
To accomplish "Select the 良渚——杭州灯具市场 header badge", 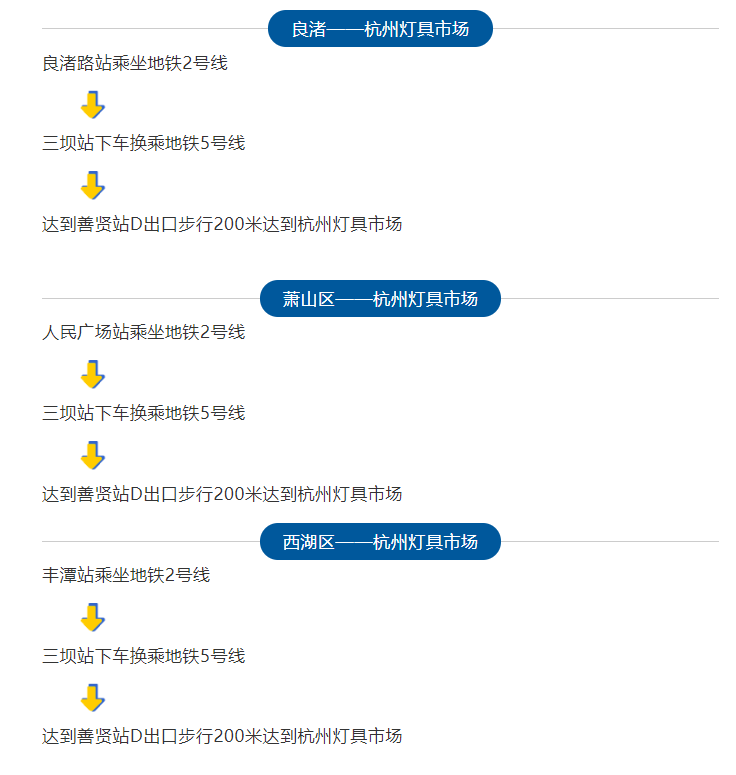I will [380, 29].
